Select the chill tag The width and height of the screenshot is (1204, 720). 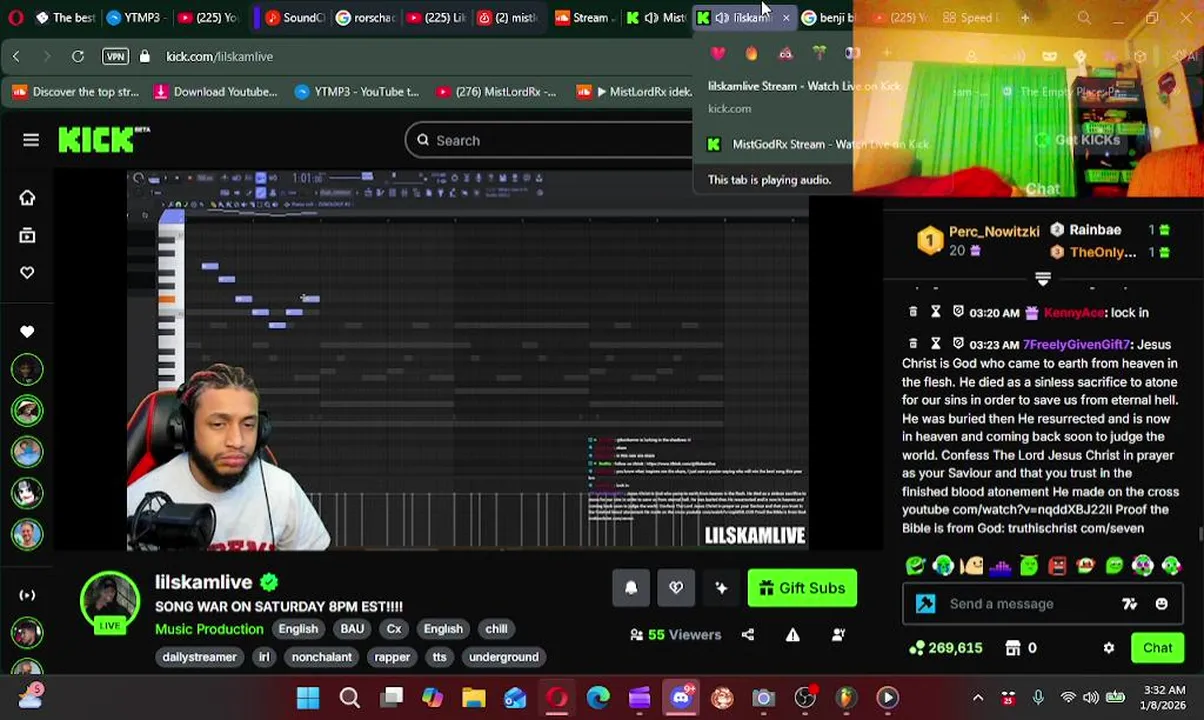[496, 629]
